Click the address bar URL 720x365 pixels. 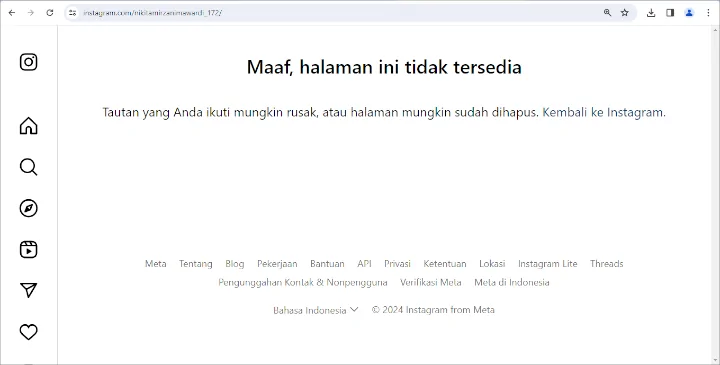(x=153, y=13)
